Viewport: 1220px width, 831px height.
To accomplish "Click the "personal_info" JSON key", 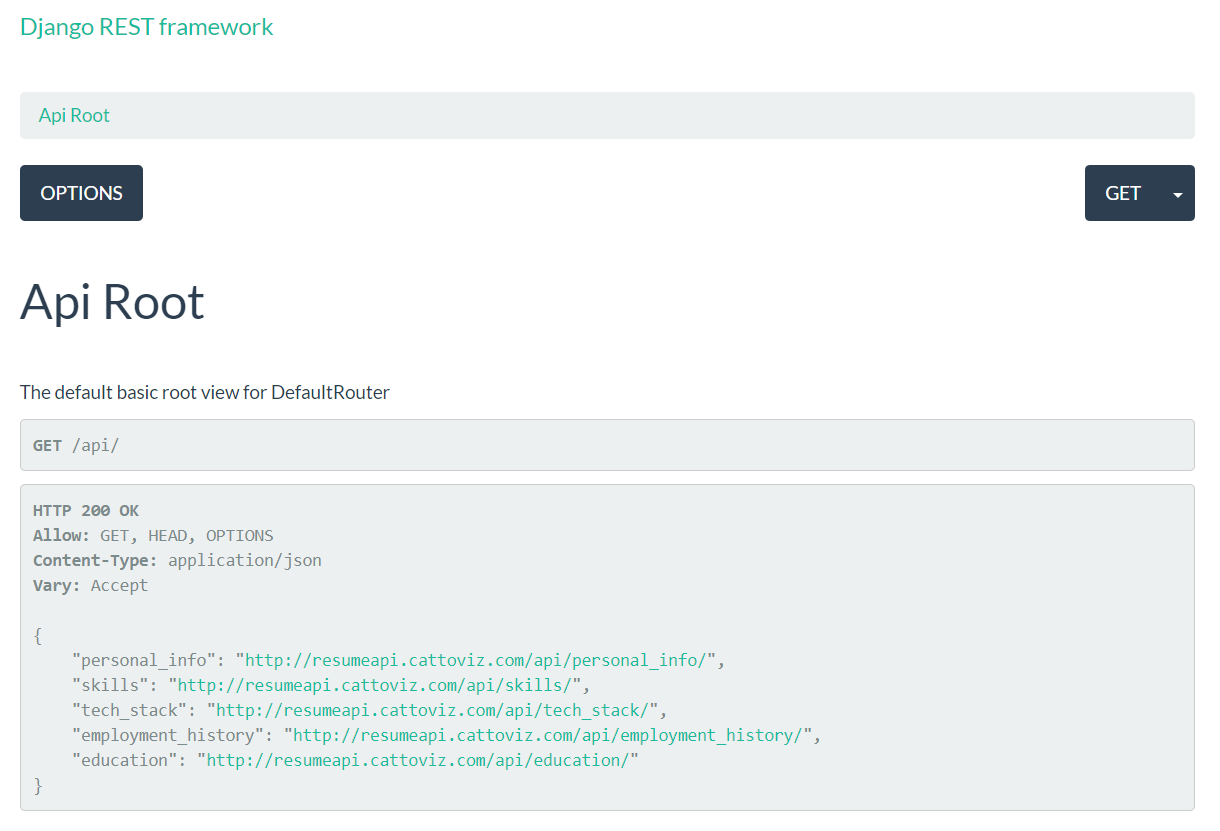I will pyautogui.click(x=144, y=660).
